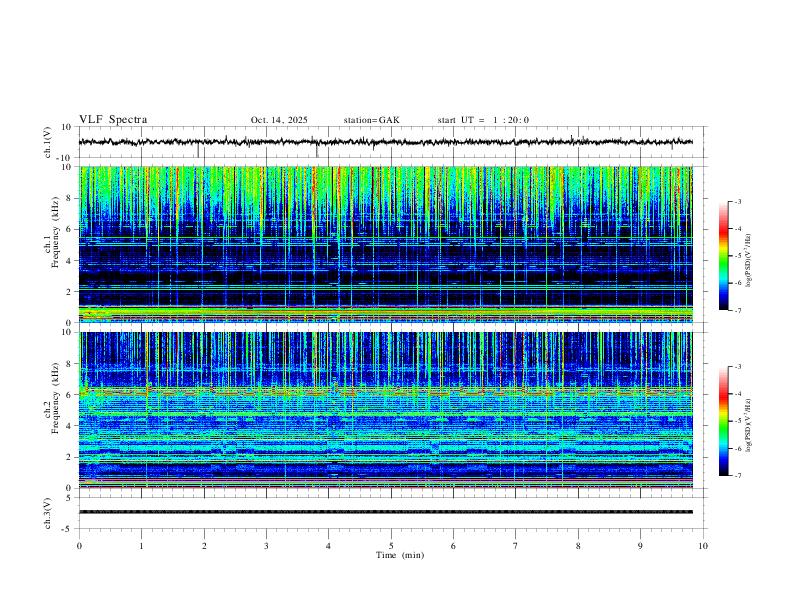
Task: Click the ch.1 colorbar '-3' label
Action: pos(737,201)
